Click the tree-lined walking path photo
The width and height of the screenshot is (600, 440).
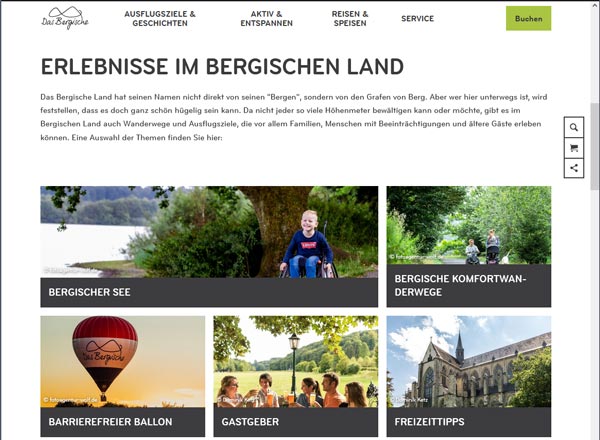point(469,225)
